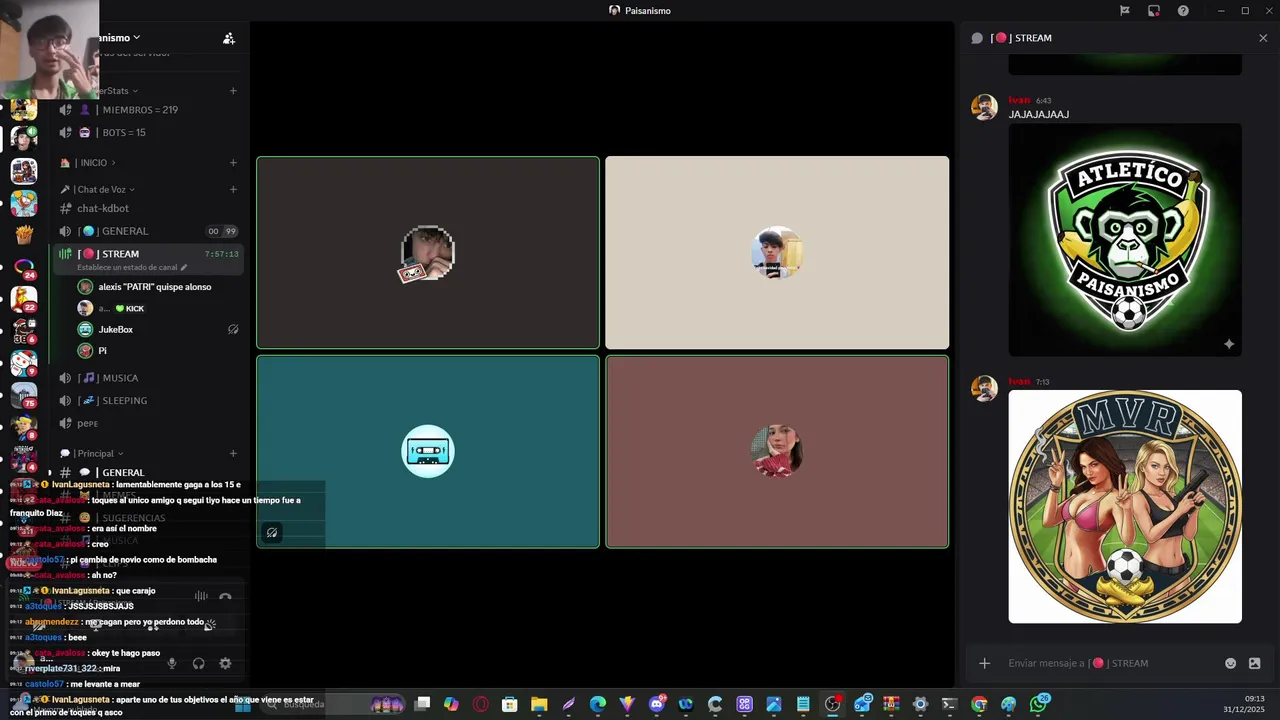
Task: Open the chat-kdbot text channel
Action: tap(148, 209)
